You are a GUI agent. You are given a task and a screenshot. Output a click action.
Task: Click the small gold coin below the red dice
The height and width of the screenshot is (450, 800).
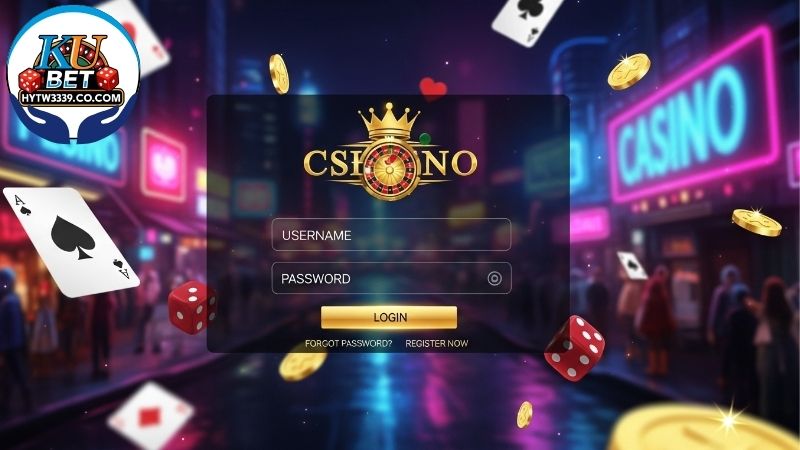point(524,414)
